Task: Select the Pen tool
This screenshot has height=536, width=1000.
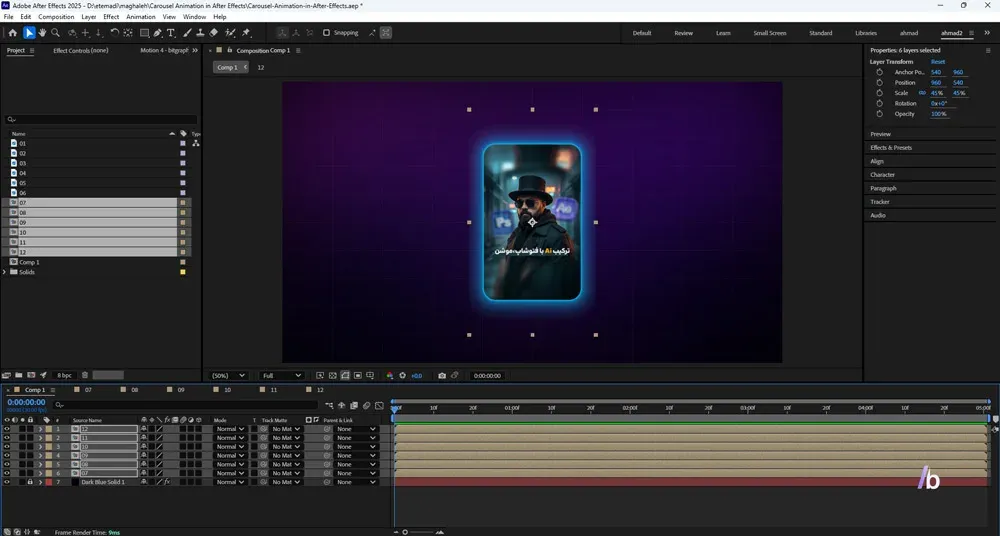Action: tap(158, 33)
